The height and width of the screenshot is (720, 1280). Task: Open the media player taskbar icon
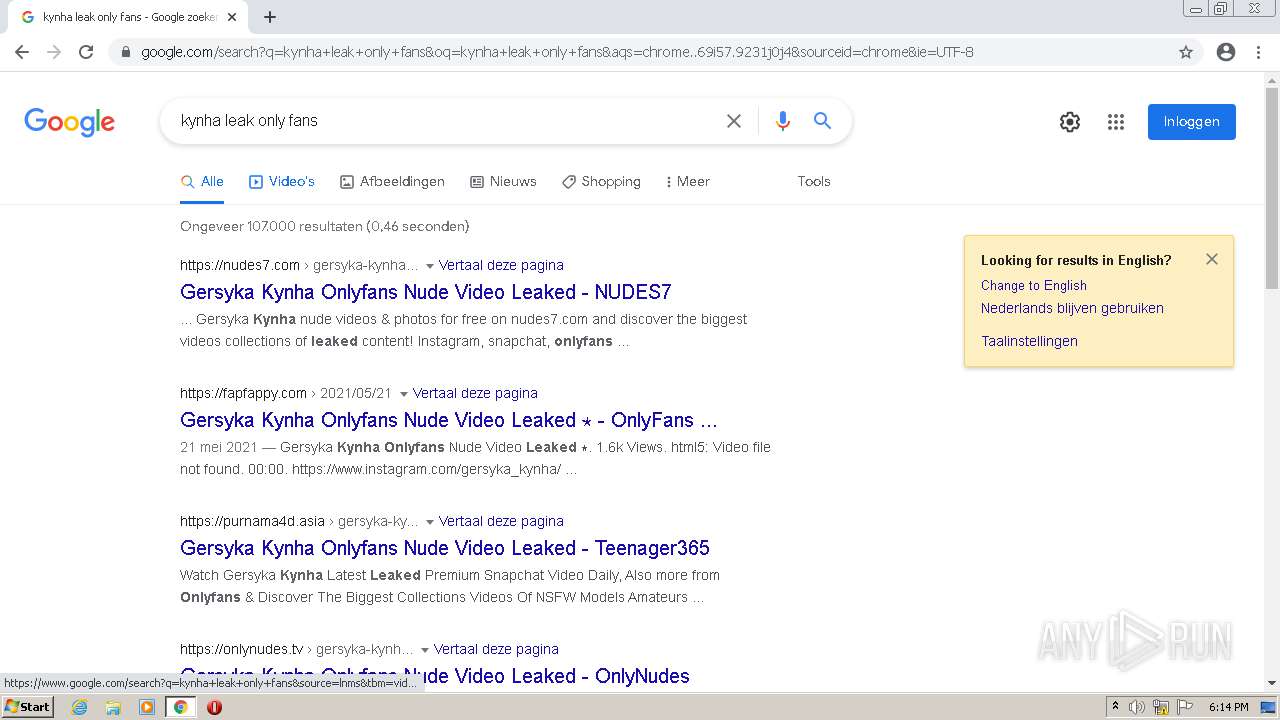pos(147,707)
